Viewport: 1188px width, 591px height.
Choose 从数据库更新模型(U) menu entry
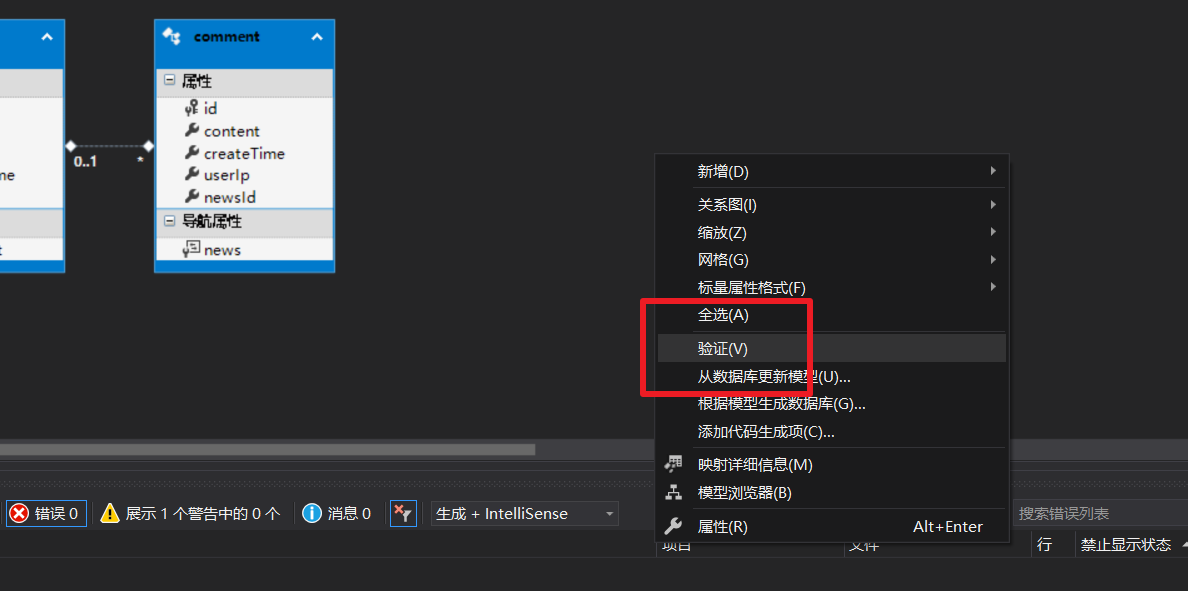(771, 376)
